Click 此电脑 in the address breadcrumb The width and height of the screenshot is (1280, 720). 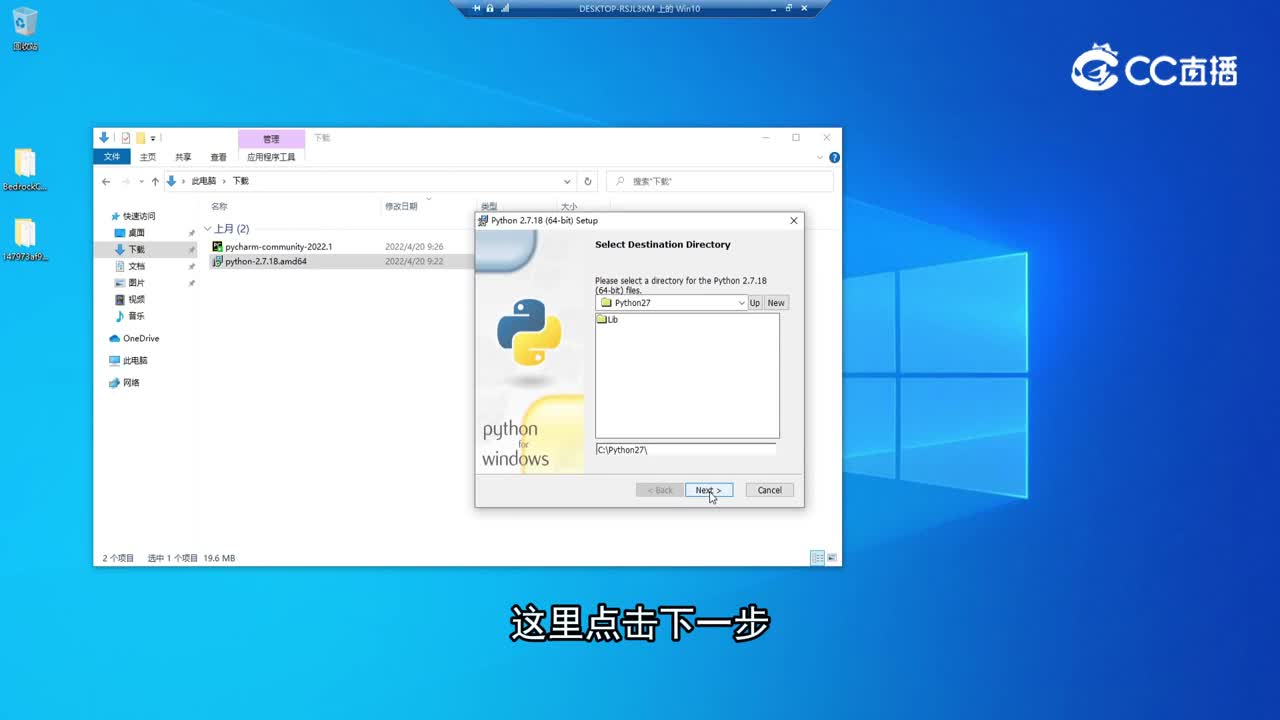coord(203,181)
